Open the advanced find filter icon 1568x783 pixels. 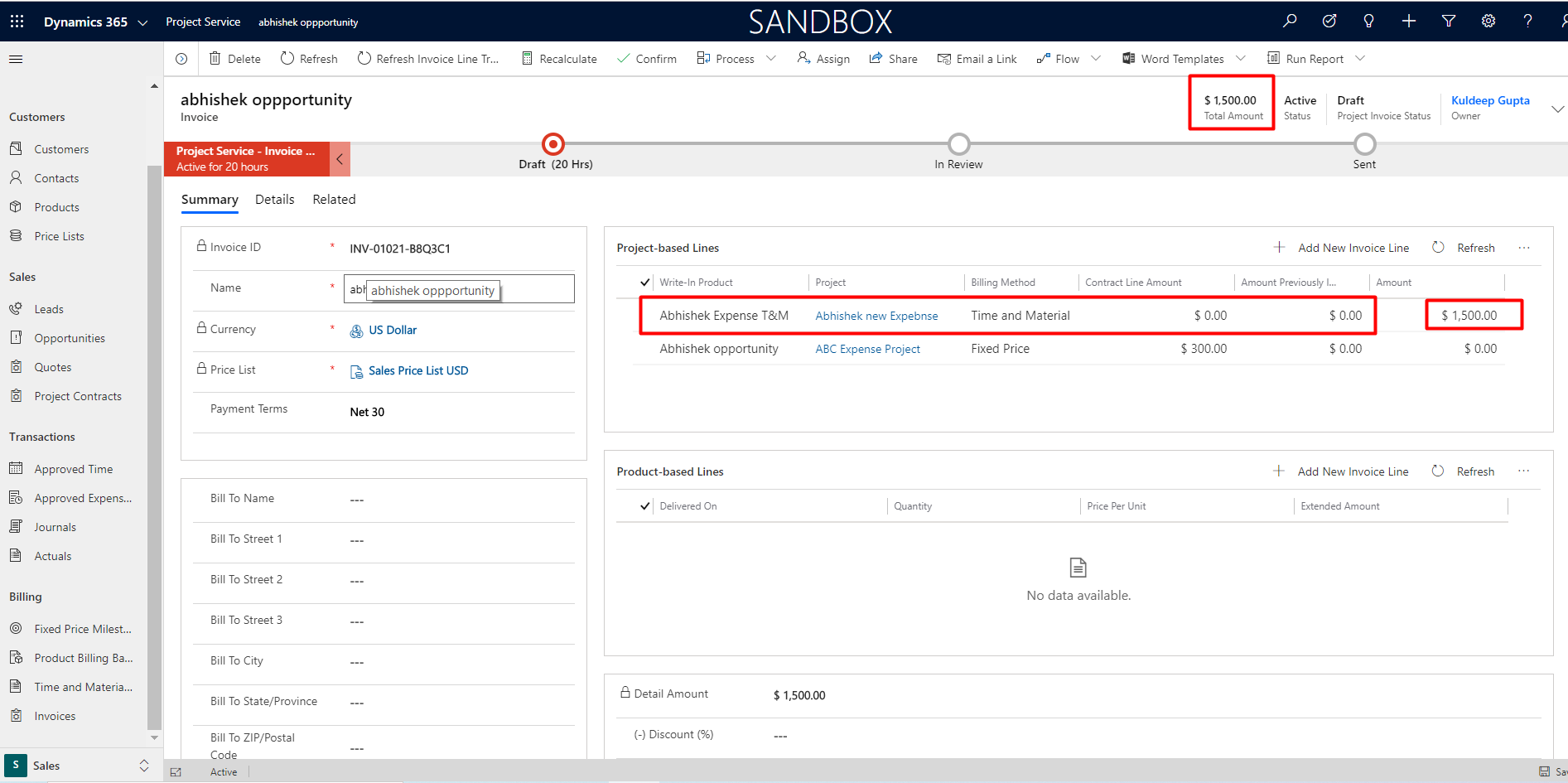tap(1449, 22)
